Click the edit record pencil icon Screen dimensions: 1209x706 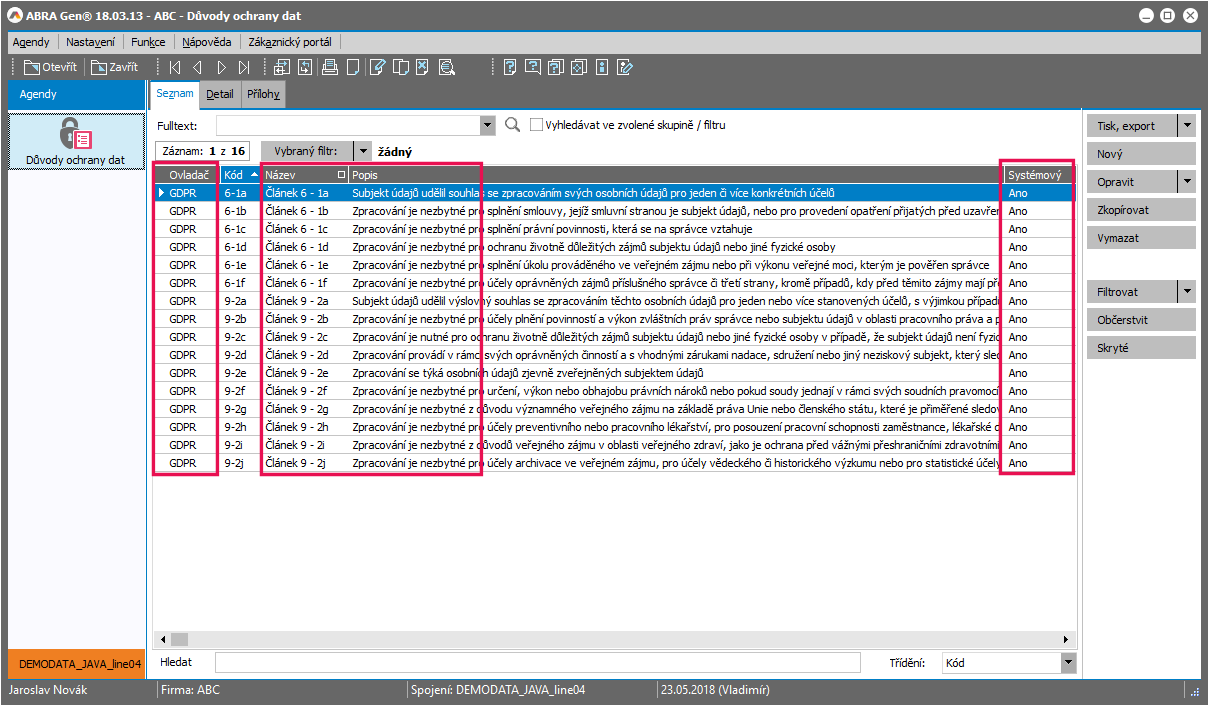tap(377, 68)
